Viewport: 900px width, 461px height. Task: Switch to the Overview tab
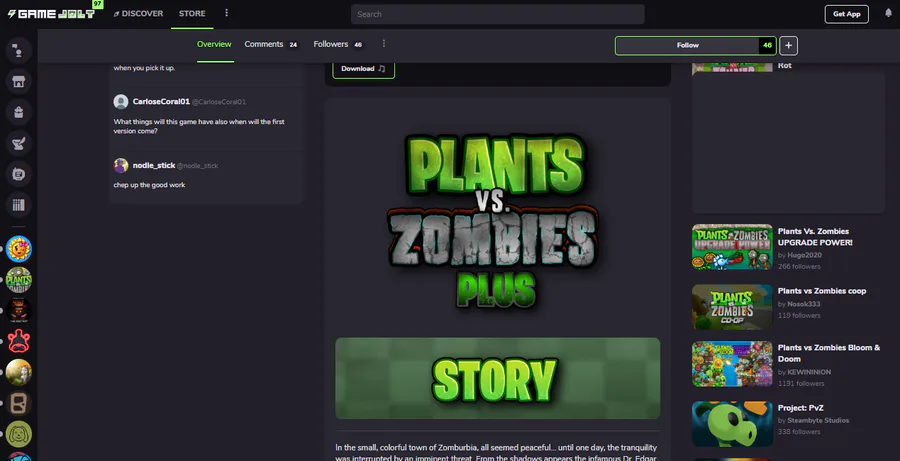point(214,44)
